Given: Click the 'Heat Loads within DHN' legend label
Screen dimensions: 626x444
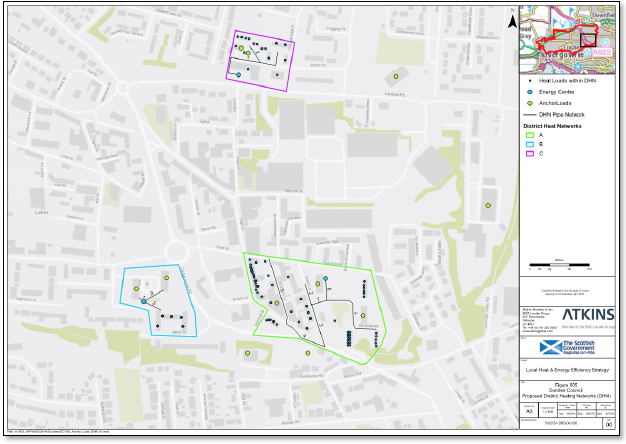Looking at the screenshot, I should pos(567,81).
